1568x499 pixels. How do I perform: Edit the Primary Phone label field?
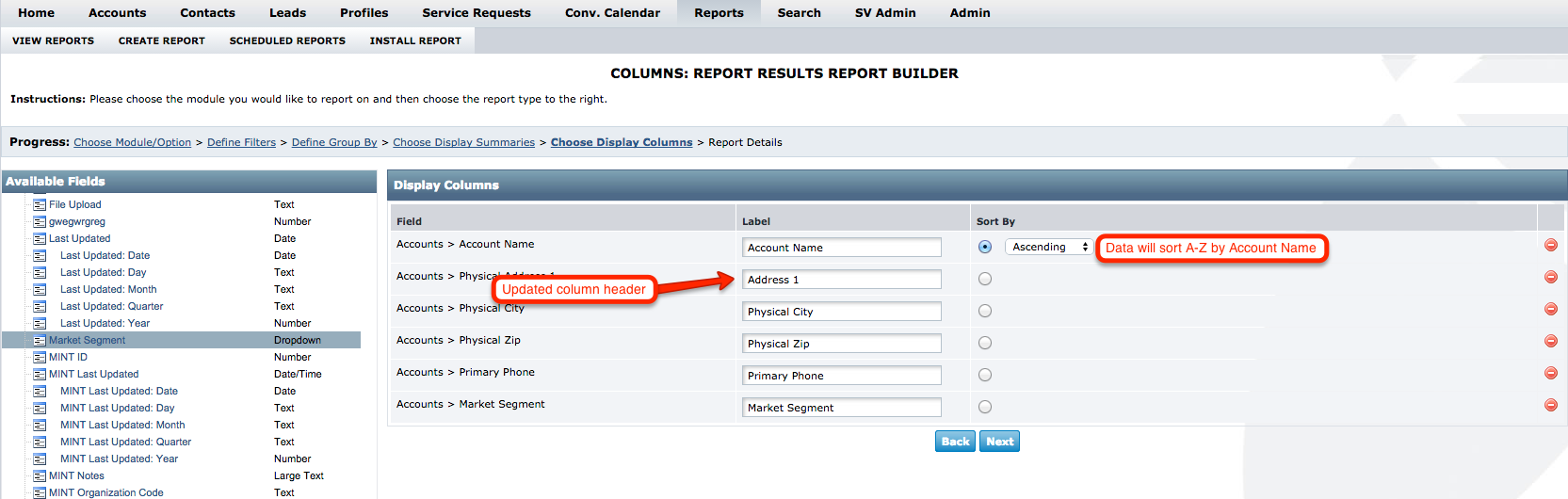(x=842, y=376)
